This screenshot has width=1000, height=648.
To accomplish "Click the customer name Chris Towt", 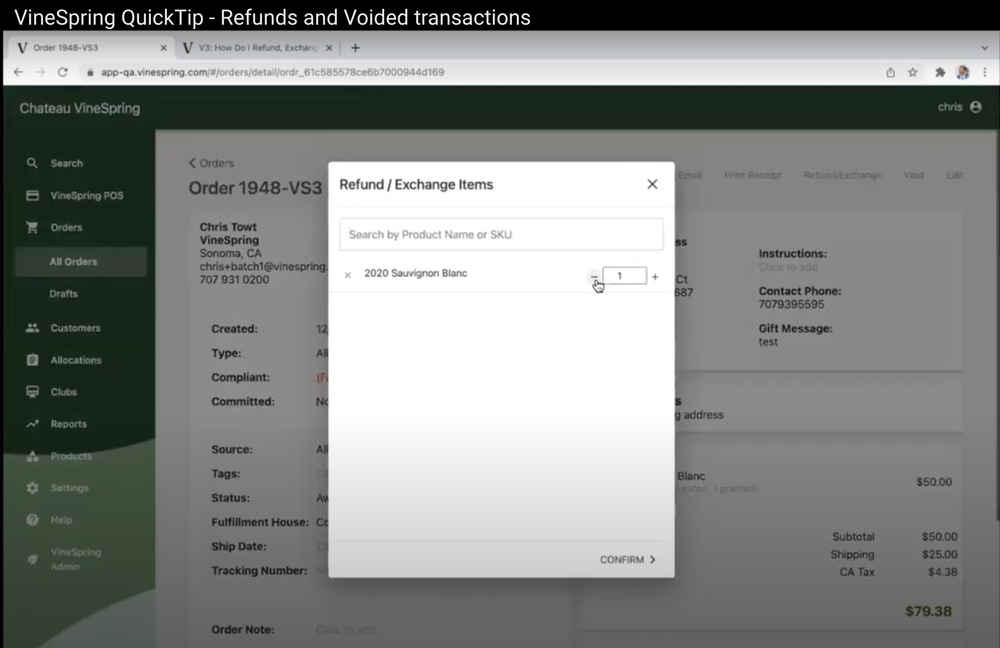I will tap(228, 226).
